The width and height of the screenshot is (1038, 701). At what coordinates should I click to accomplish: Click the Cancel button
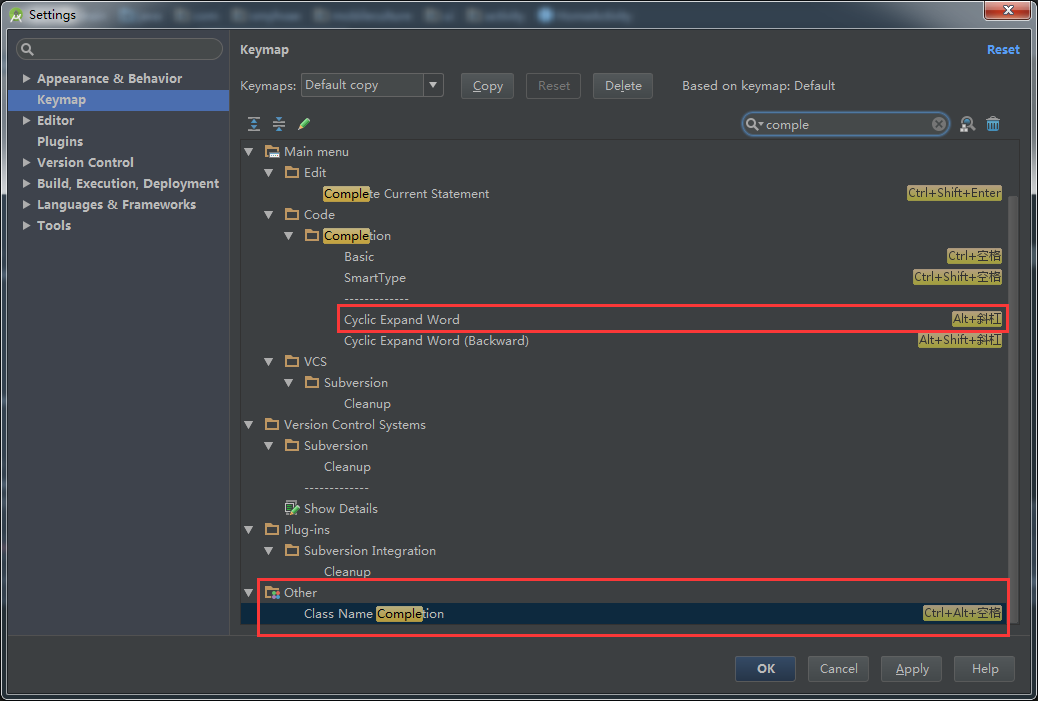[838, 669]
